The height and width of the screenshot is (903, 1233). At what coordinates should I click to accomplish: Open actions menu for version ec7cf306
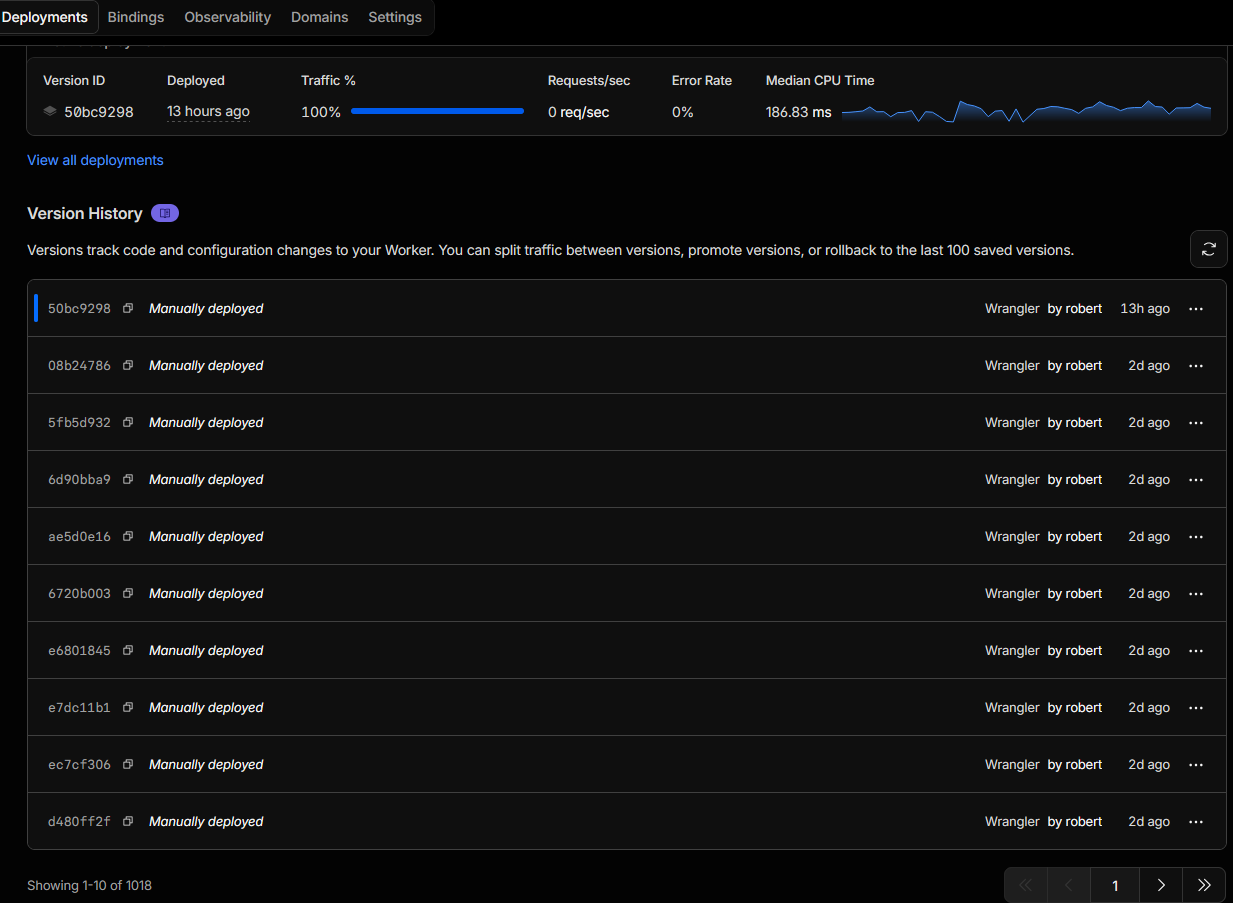point(1196,765)
